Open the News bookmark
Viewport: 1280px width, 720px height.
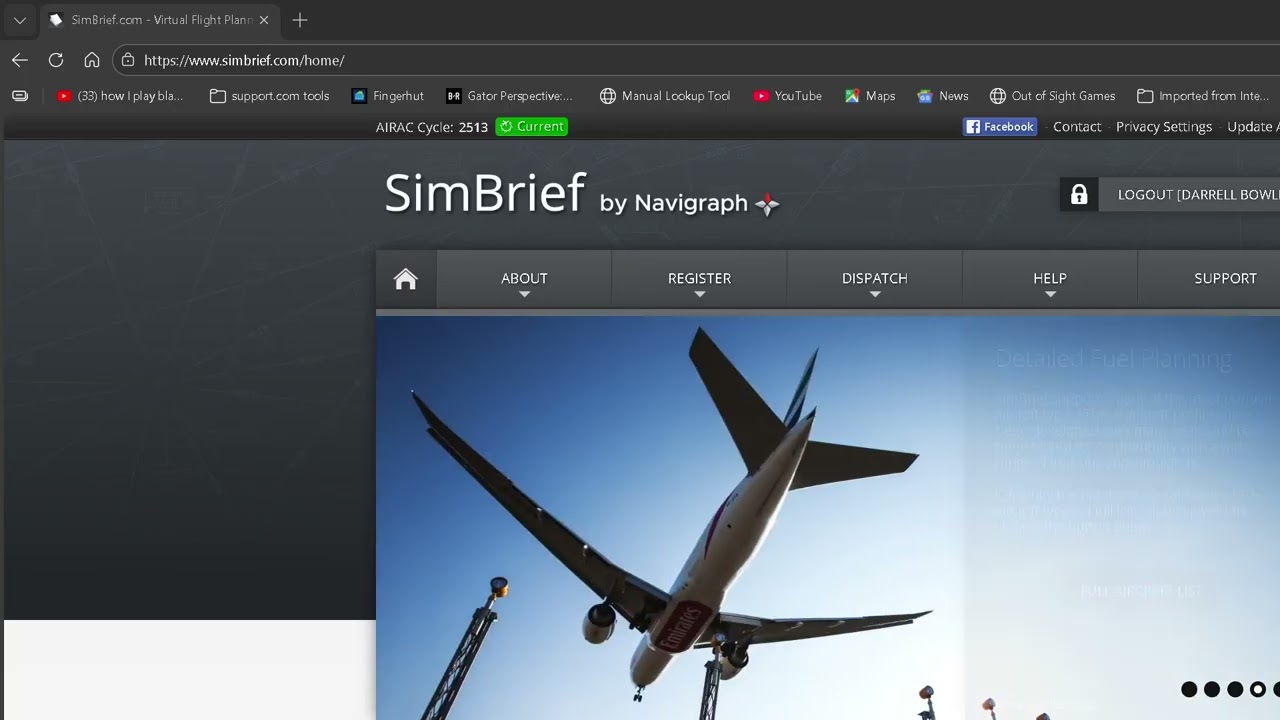[x=943, y=96]
